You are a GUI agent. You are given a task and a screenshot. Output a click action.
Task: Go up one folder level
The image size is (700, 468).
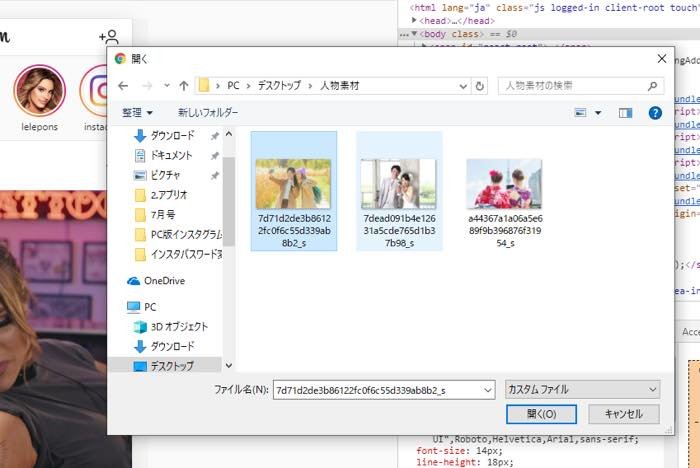(183, 86)
